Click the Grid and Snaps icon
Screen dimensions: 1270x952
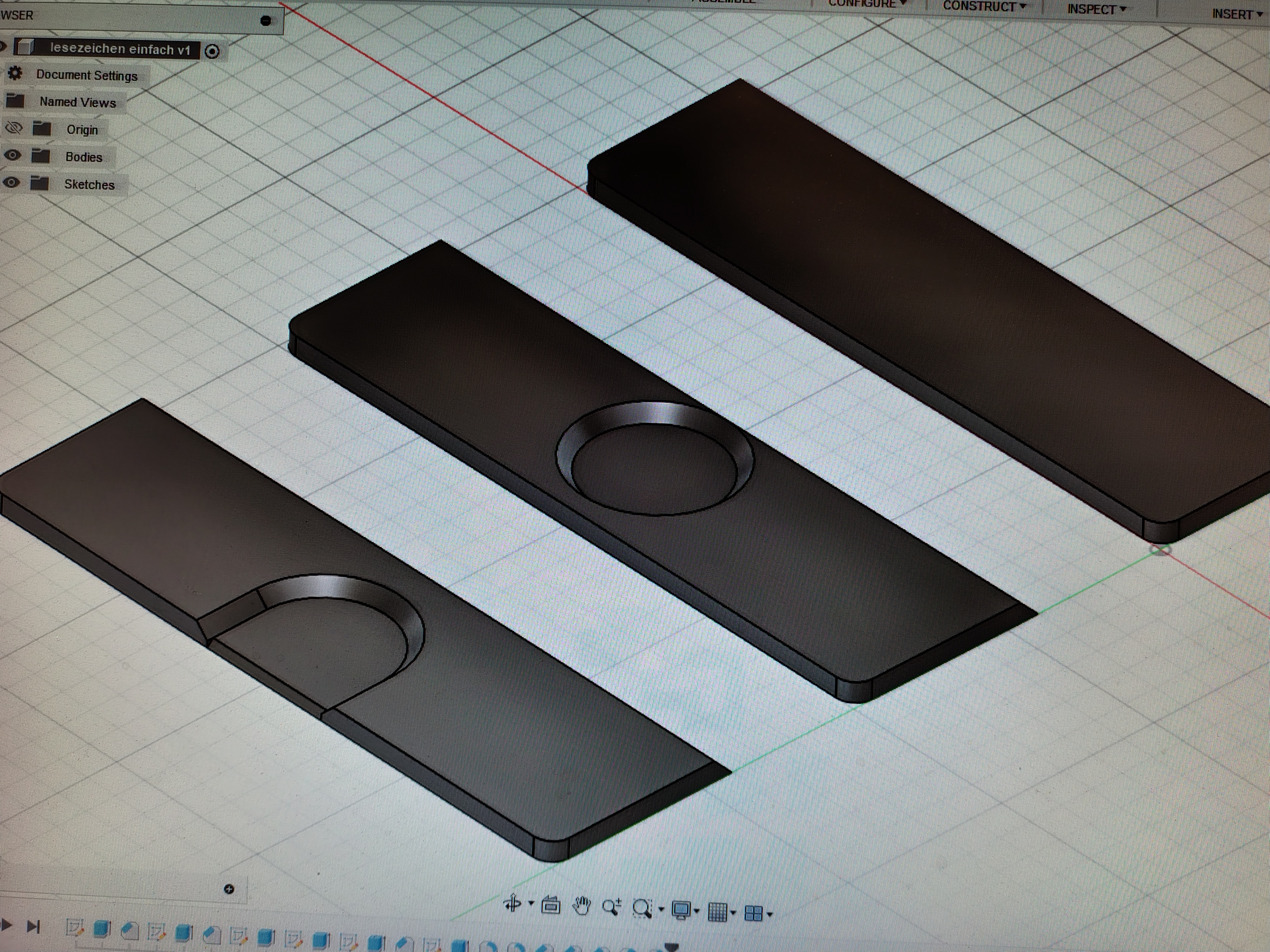coord(718,912)
